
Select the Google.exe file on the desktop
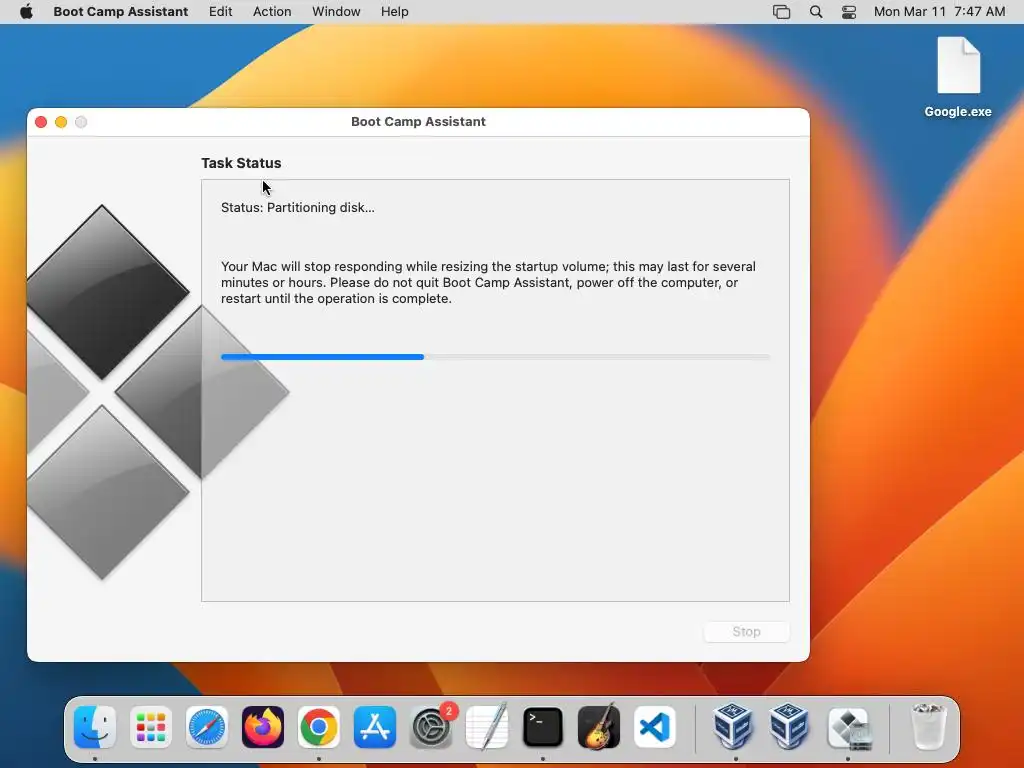pos(958,77)
